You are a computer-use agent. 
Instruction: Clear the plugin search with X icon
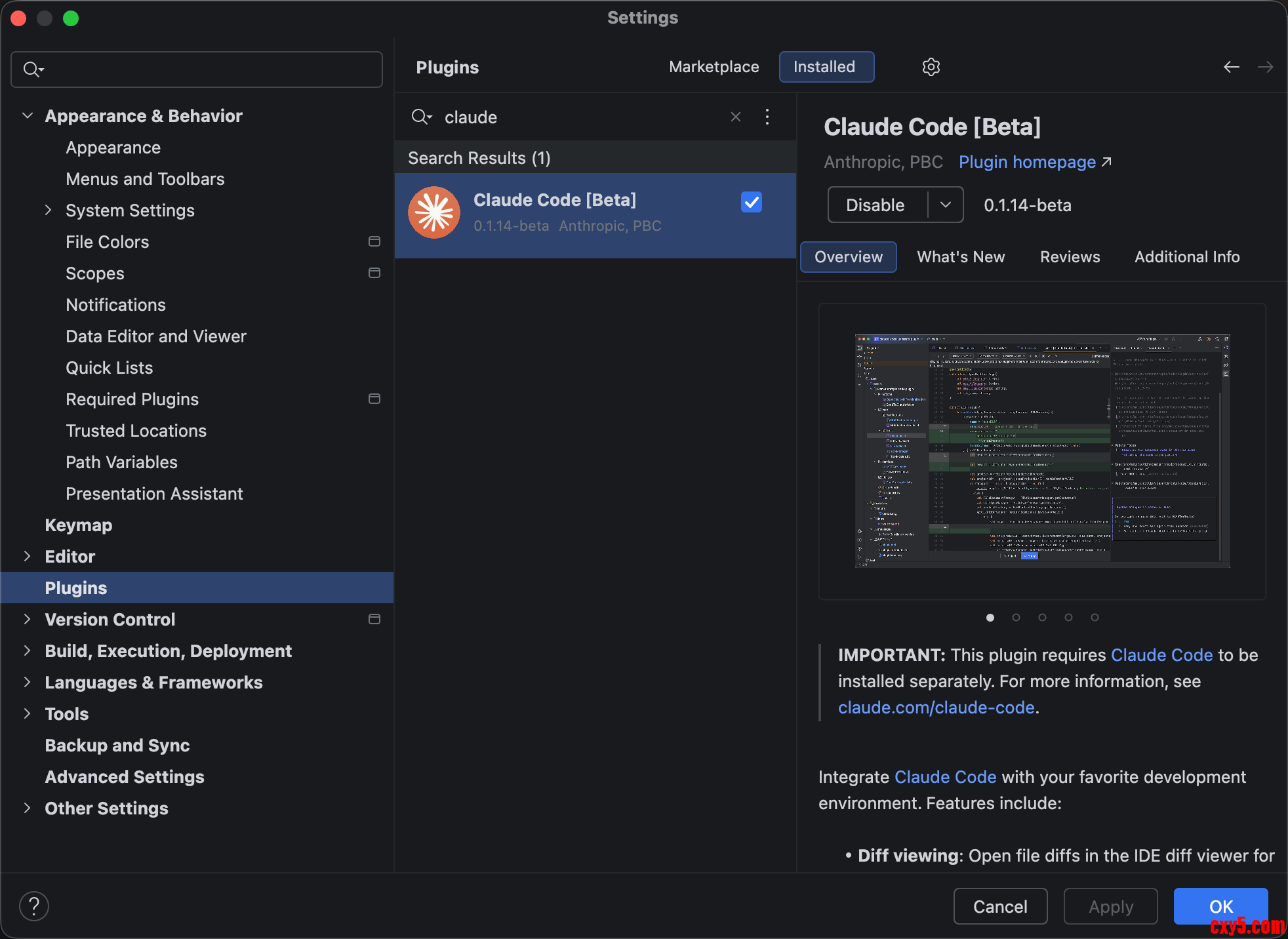point(736,117)
